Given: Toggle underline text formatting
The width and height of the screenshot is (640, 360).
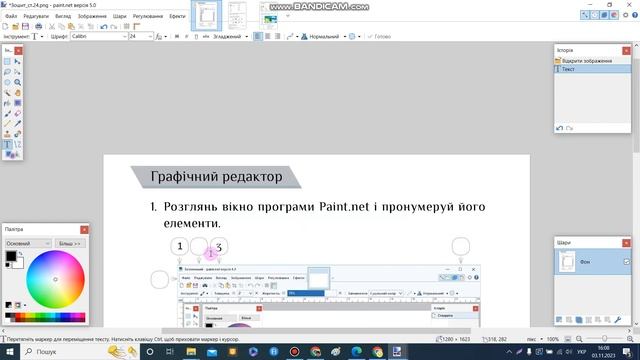Looking at the screenshot, I should click(x=196, y=36).
